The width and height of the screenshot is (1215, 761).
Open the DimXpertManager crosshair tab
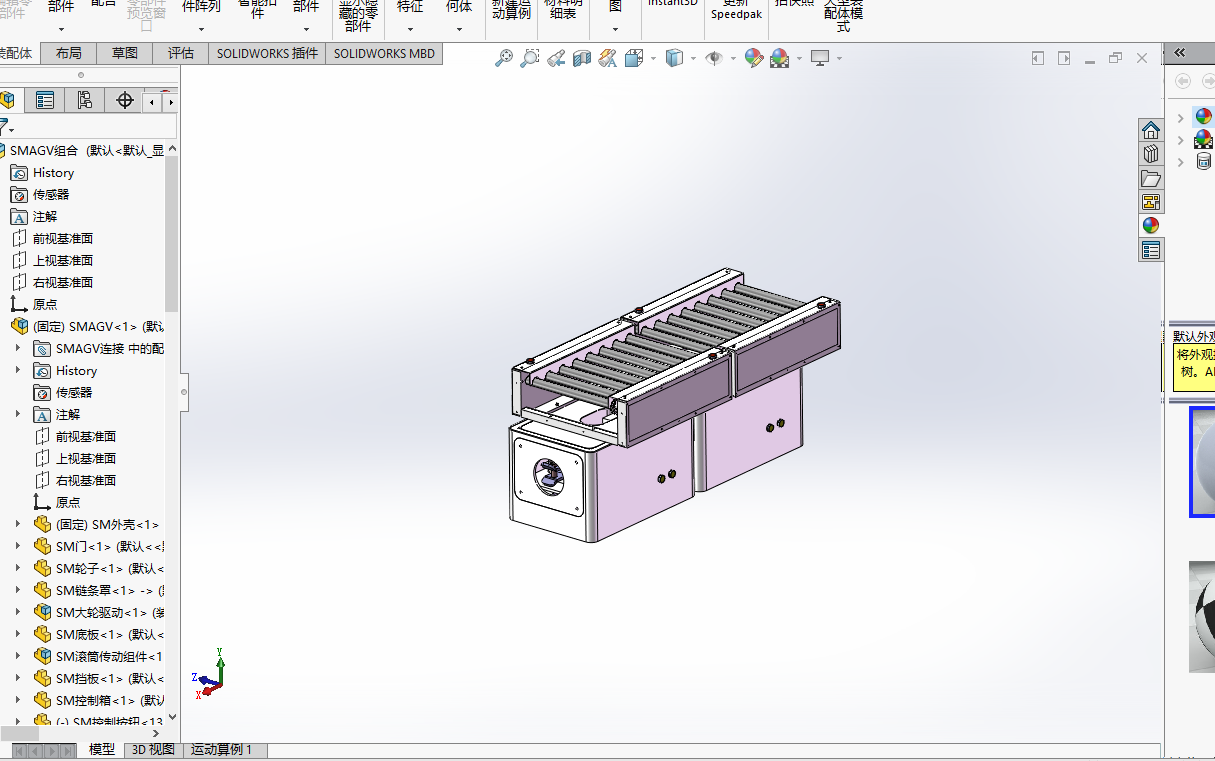124,100
